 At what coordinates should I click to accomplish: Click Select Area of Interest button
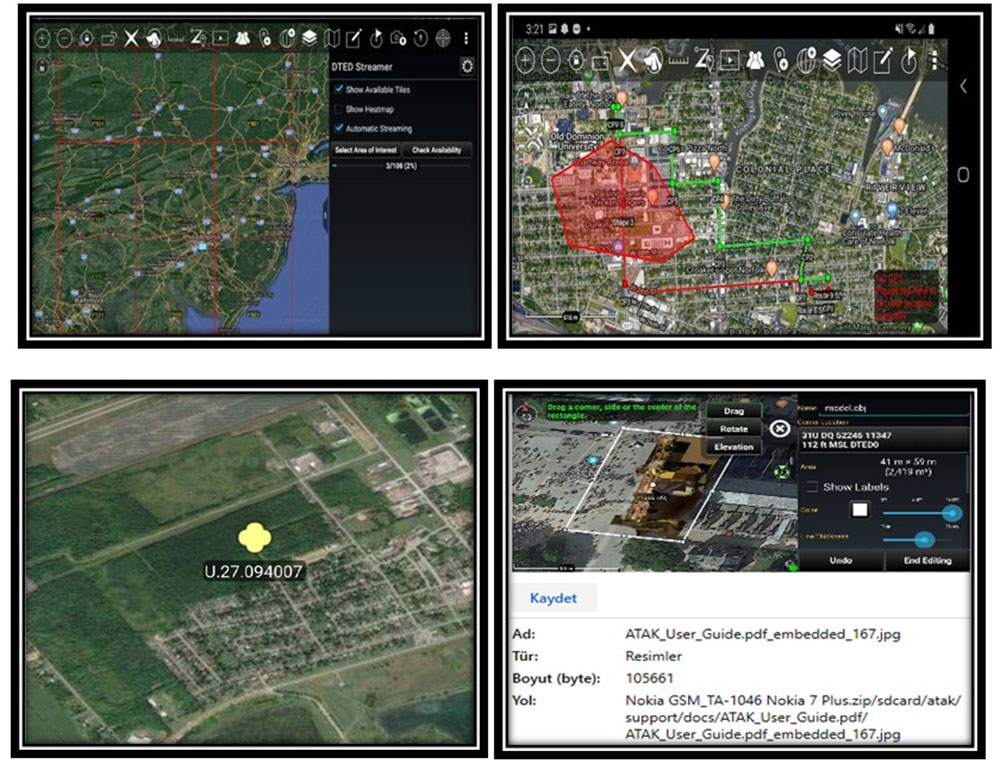(366, 150)
